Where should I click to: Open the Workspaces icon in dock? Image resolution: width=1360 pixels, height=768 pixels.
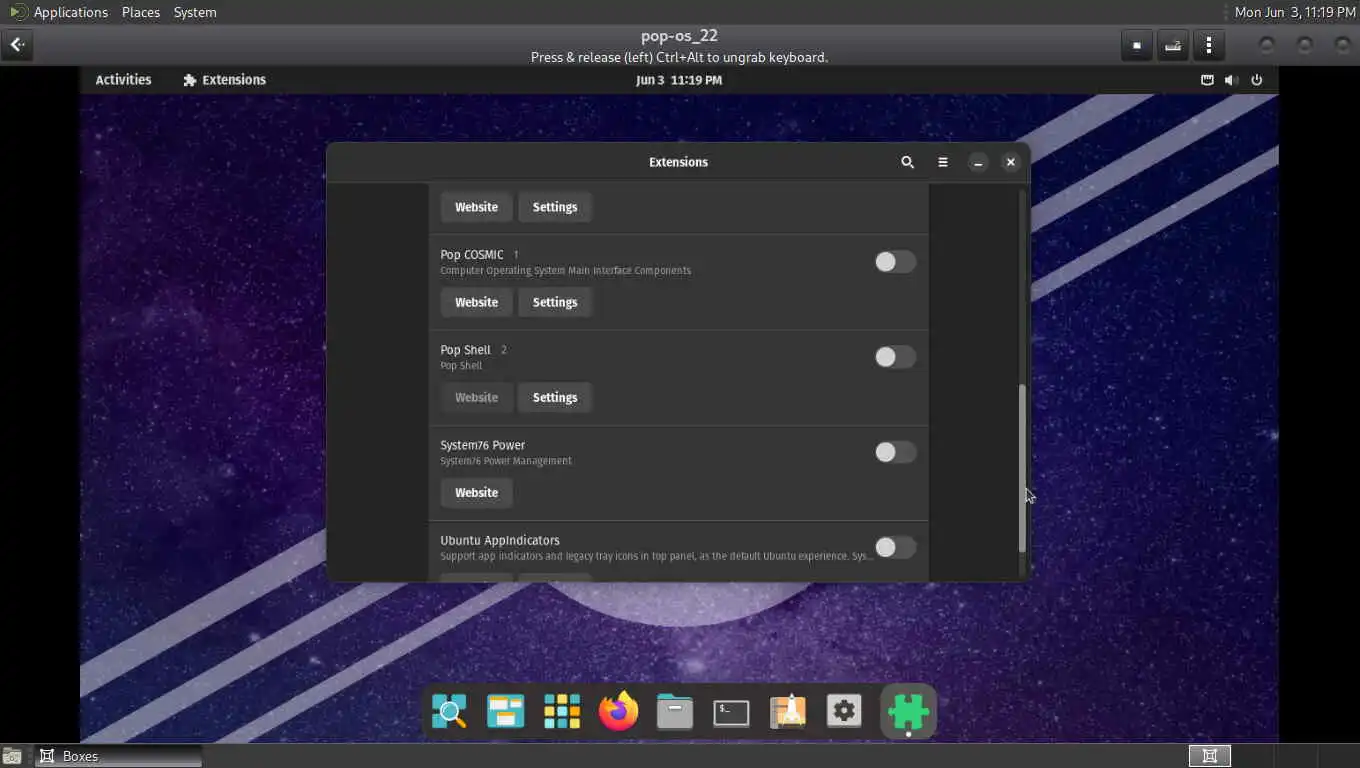(x=505, y=711)
